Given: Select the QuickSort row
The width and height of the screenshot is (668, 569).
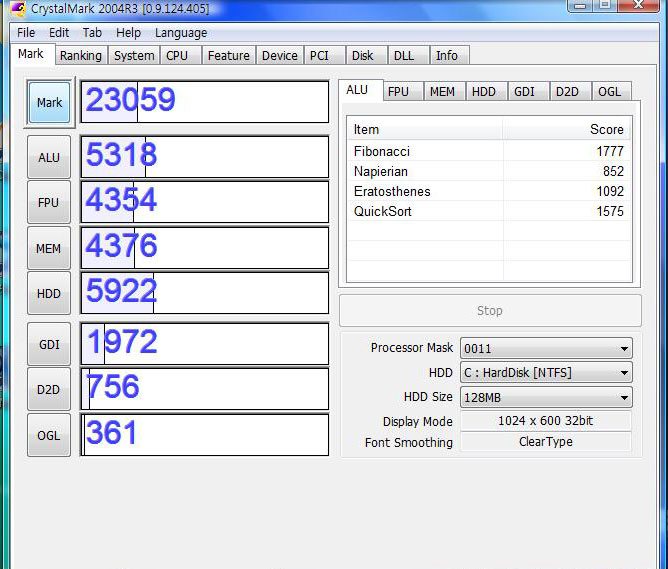Looking at the screenshot, I should point(489,211).
